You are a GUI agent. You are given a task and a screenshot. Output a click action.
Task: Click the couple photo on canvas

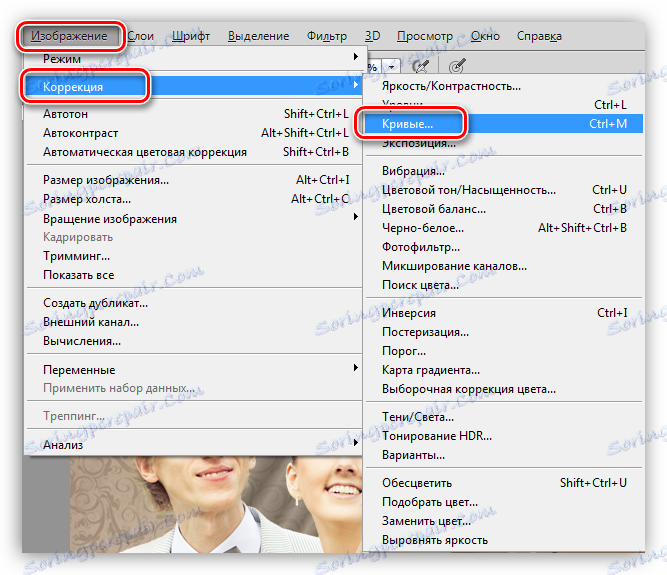(216, 504)
